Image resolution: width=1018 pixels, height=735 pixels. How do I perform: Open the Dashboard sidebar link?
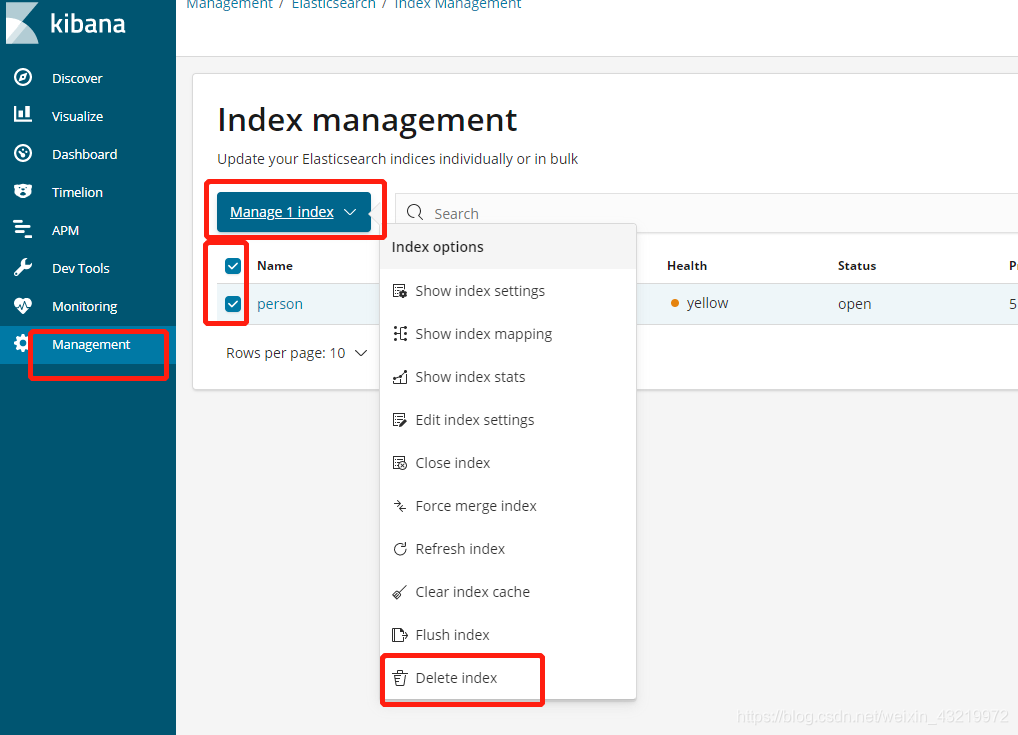click(x=84, y=154)
